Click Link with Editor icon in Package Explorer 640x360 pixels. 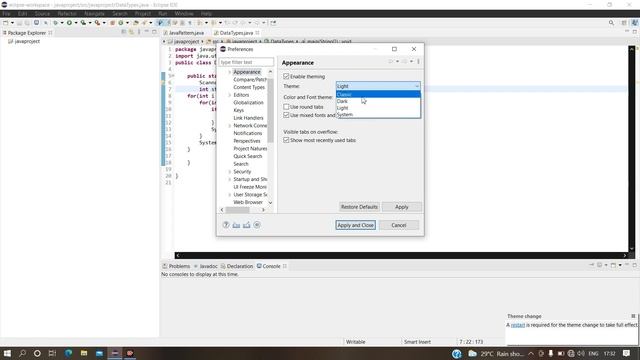[x=131, y=32]
